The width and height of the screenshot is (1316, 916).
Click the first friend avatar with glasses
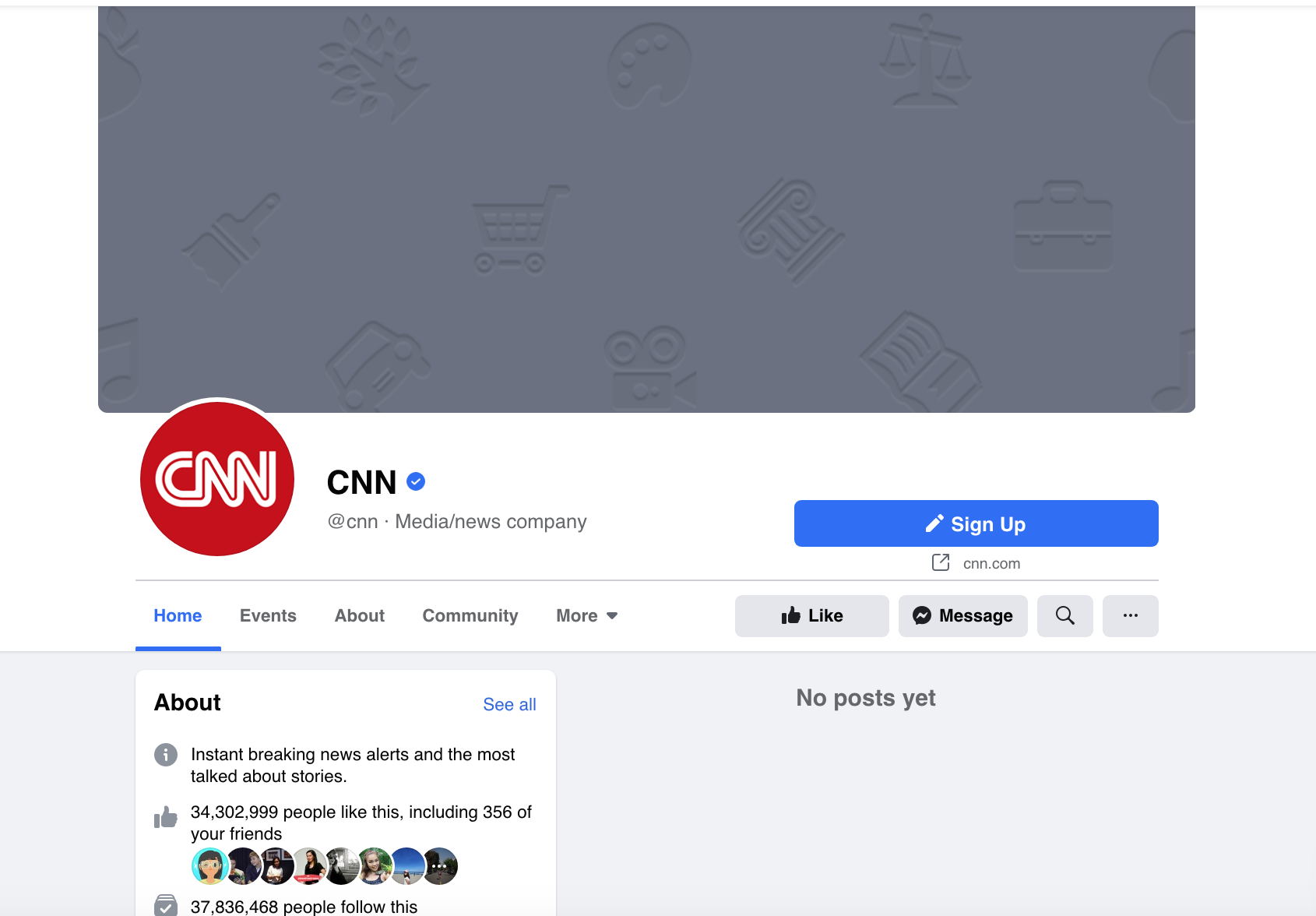click(x=210, y=866)
